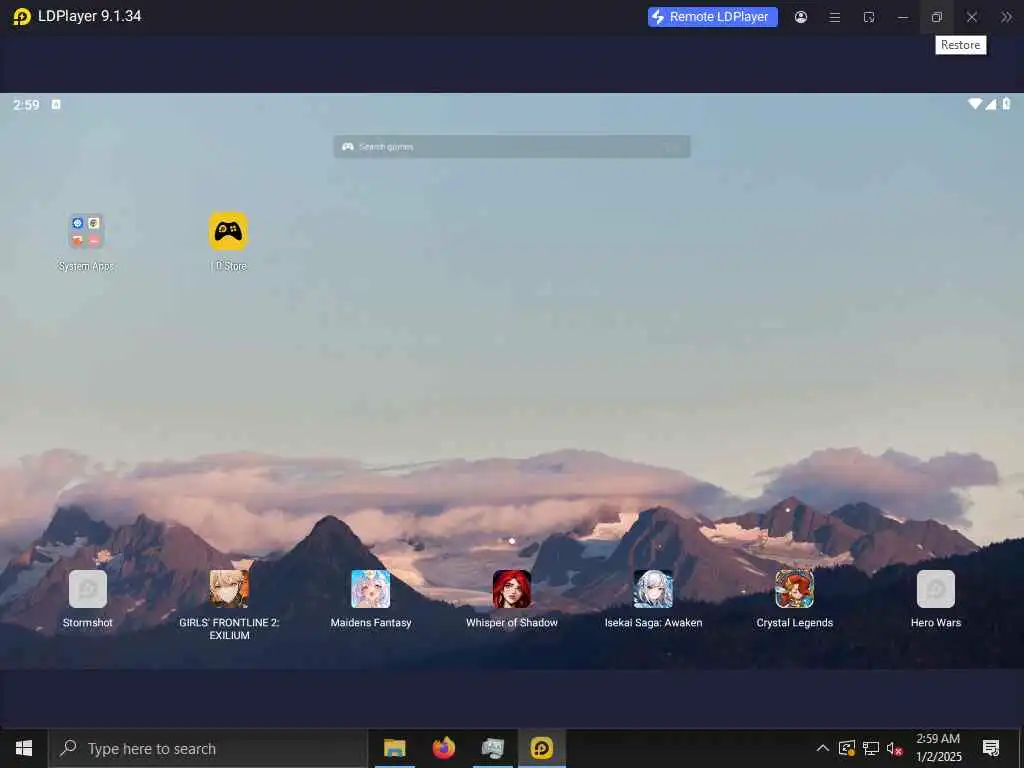The height and width of the screenshot is (768, 1024).
Task: Open File Explorer from the taskbar
Action: click(x=394, y=748)
